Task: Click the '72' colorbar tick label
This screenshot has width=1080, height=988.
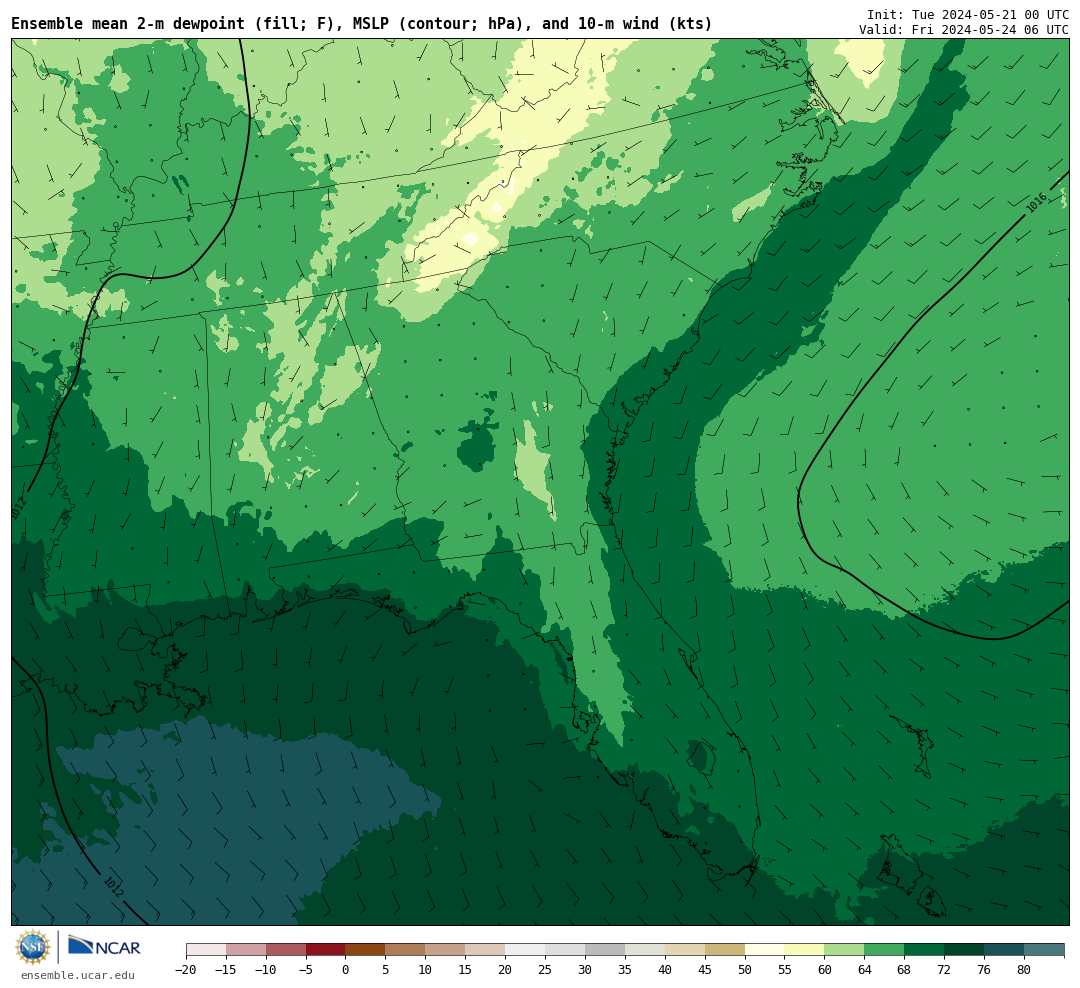Action: coord(945,970)
